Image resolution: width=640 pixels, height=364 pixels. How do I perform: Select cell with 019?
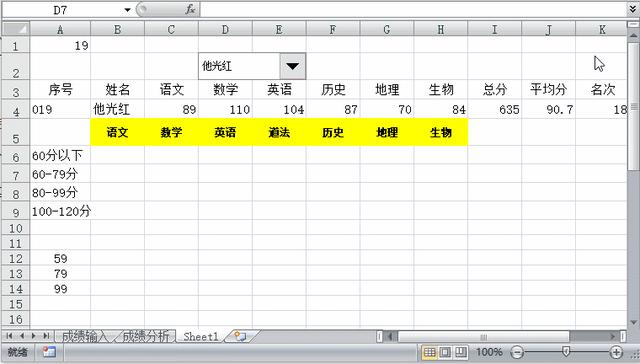[x=60, y=109]
